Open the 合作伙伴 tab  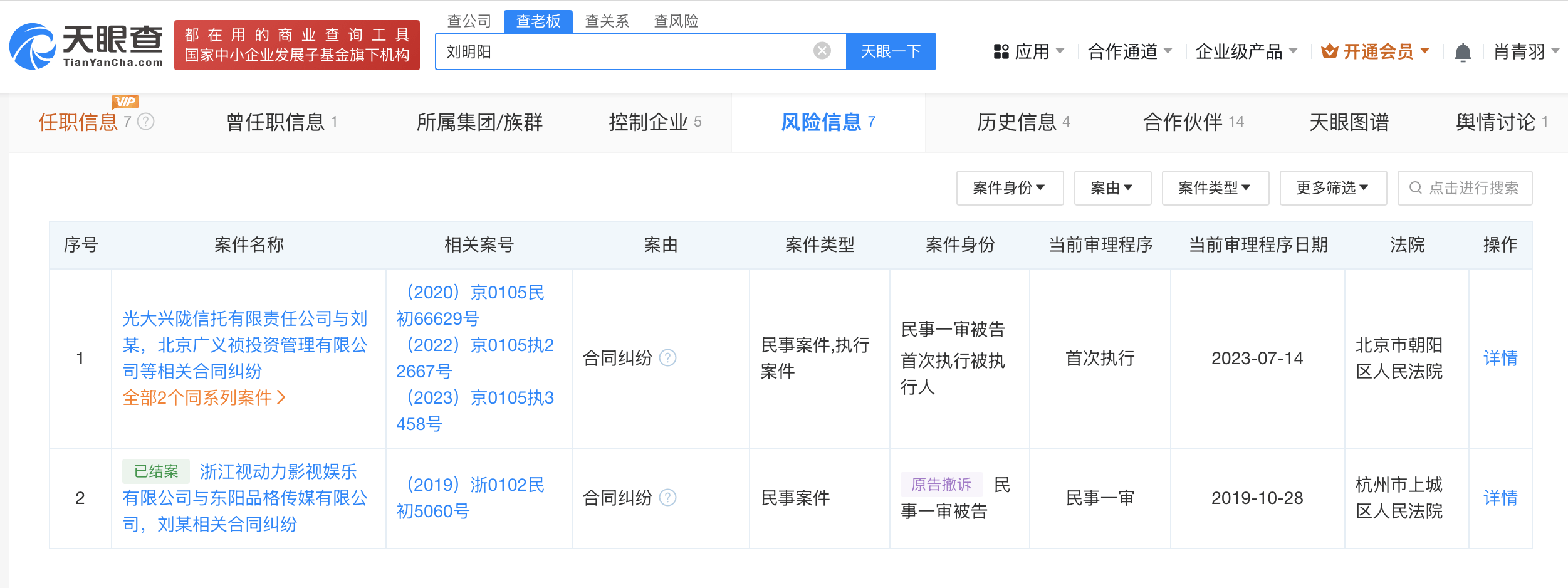pyautogui.click(x=1193, y=122)
